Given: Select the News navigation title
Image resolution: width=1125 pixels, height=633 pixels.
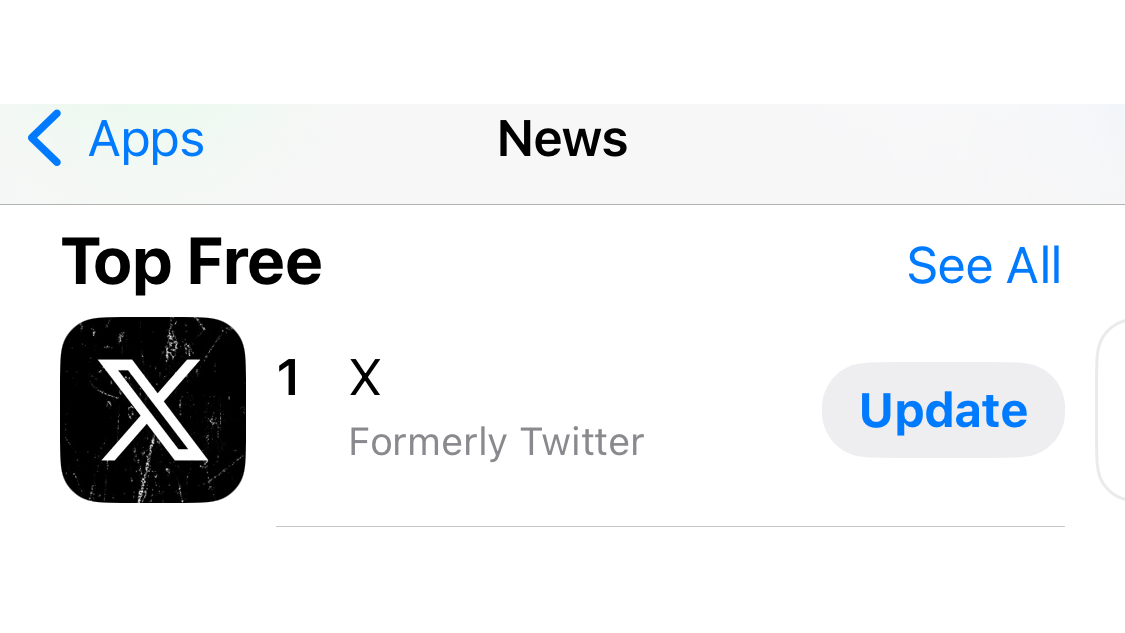Looking at the screenshot, I should click(562, 139).
